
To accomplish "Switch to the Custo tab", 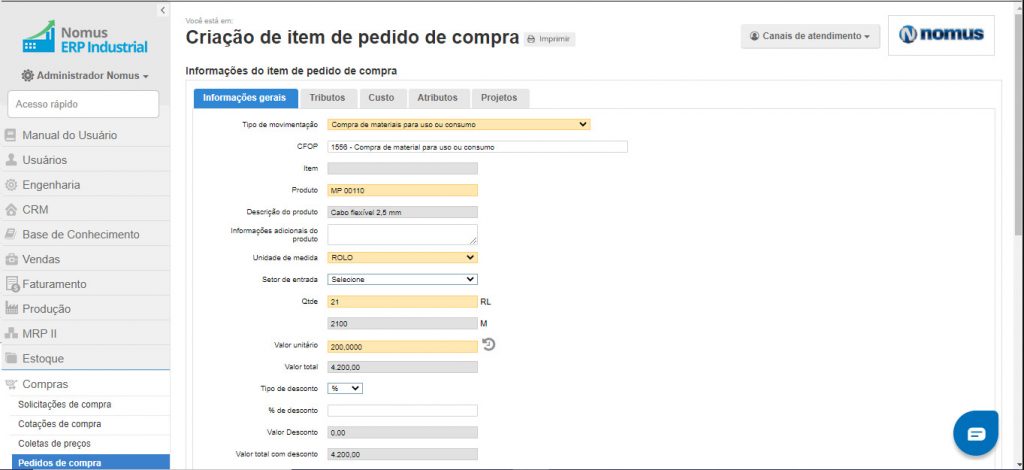I will click(x=381, y=98).
